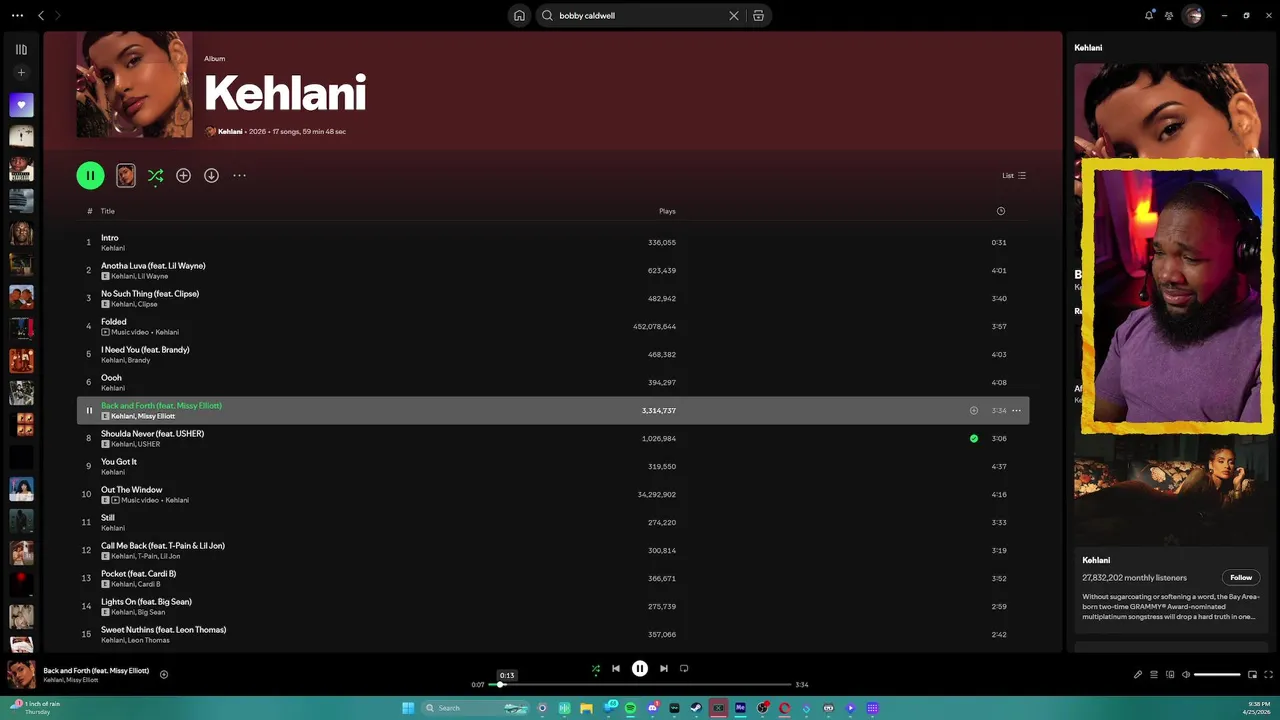This screenshot has width=1280, height=720.
Task: Pause playback in the bottom player
Action: click(x=640, y=669)
